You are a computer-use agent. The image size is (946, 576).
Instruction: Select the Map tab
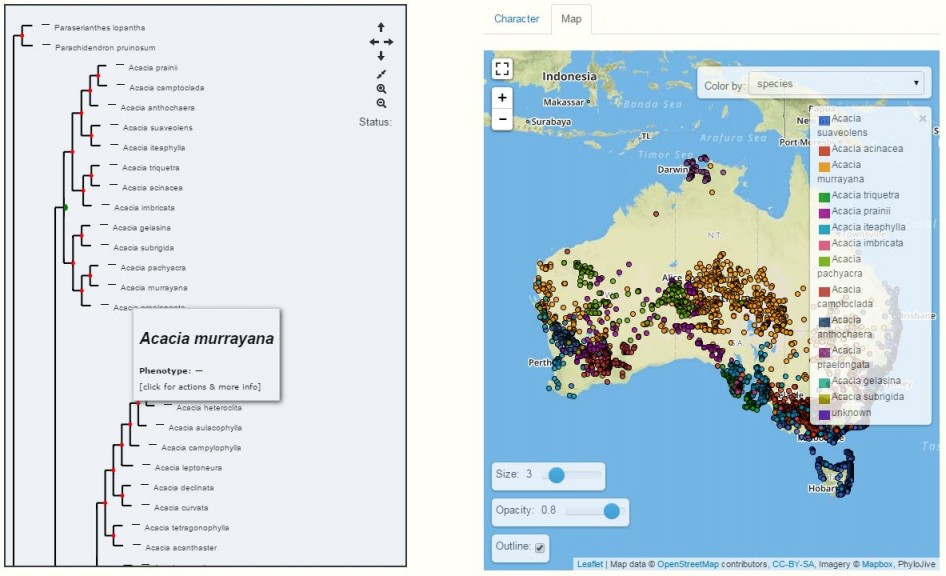click(571, 19)
